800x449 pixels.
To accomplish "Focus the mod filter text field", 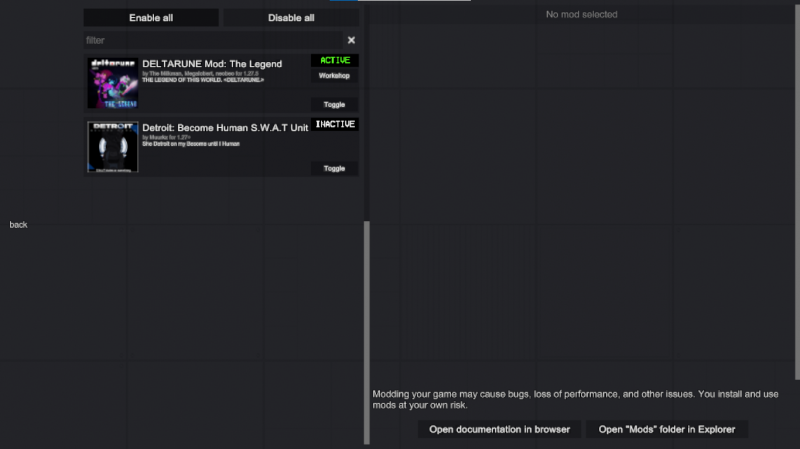I will click(212, 40).
